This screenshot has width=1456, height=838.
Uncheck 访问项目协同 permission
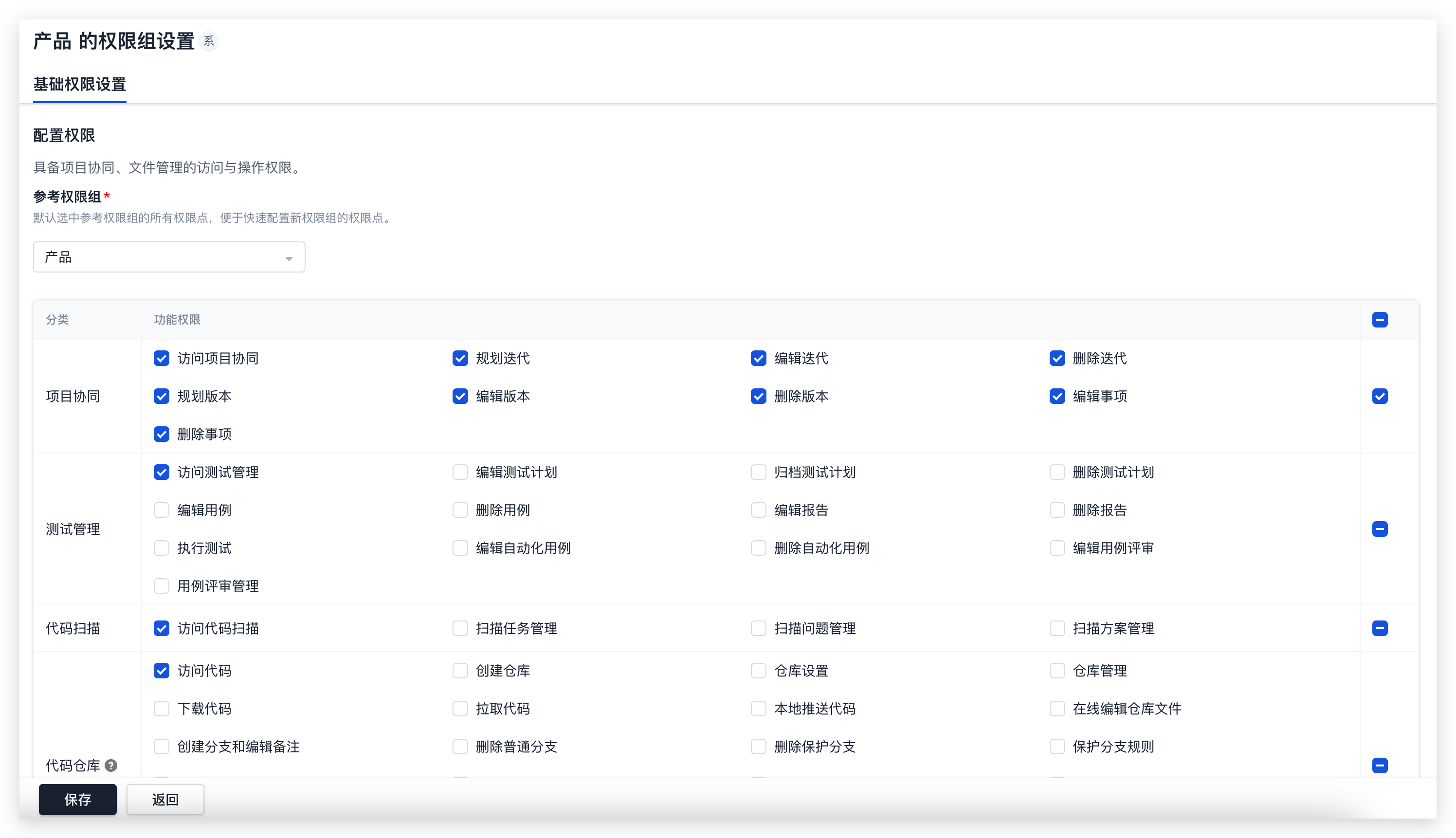coord(162,358)
